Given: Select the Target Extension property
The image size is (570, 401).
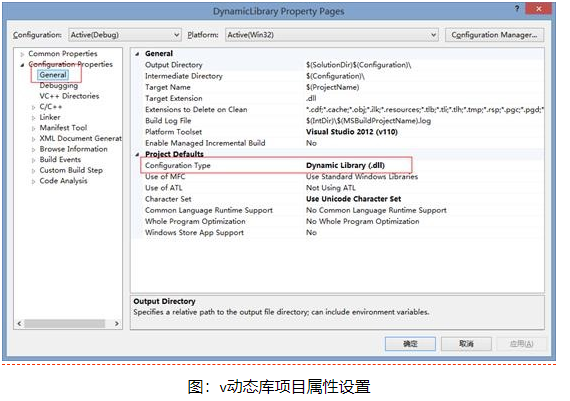Looking at the screenshot, I should 173,99.
